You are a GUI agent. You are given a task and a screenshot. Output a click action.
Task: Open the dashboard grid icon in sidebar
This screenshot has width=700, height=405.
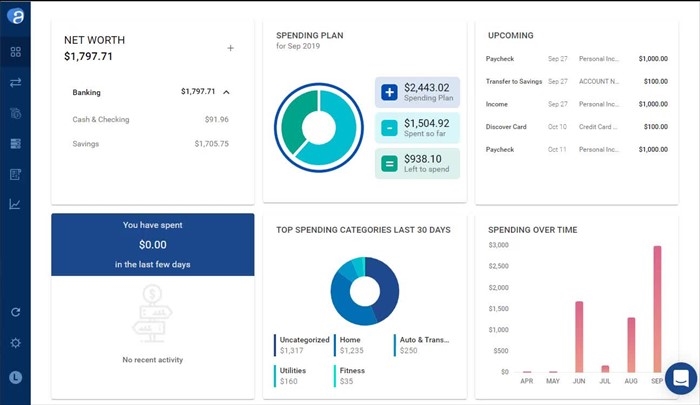(x=15, y=52)
